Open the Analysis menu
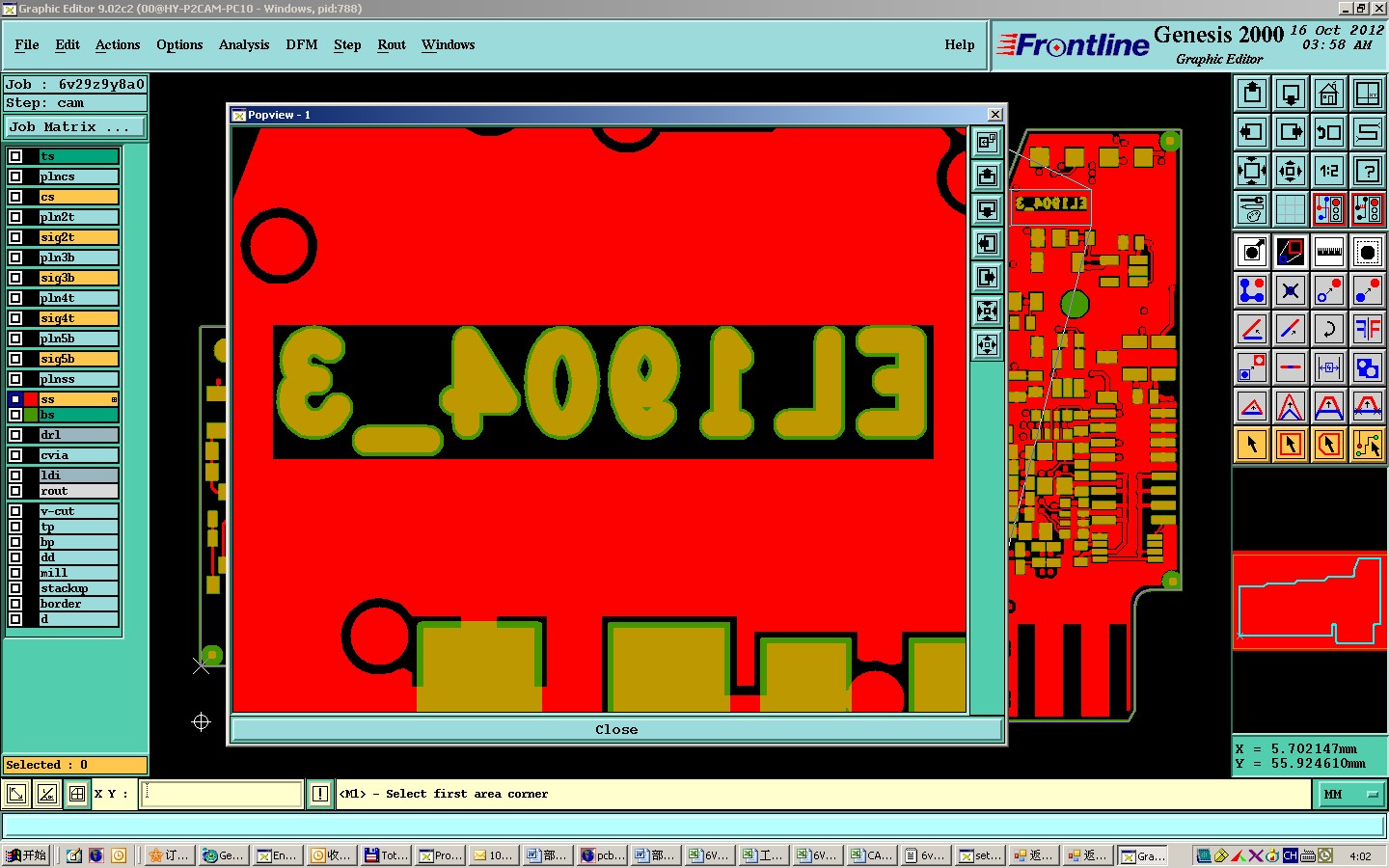Viewport: 1389px width, 868px height. click(244, 44)
